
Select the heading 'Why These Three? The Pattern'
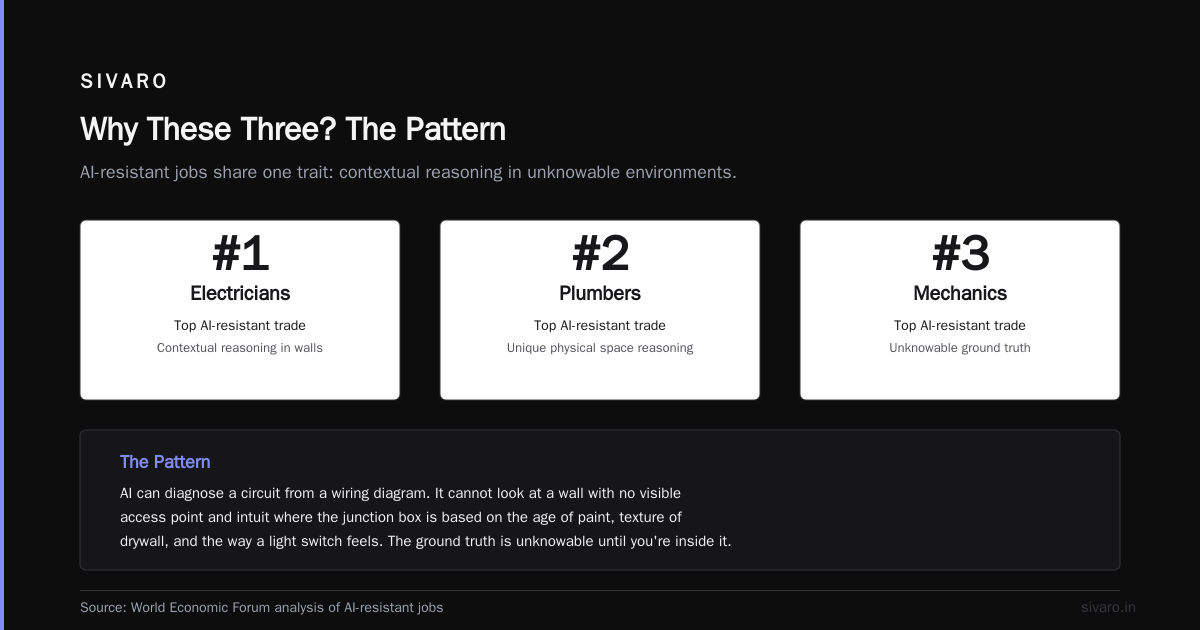(293, 130)
